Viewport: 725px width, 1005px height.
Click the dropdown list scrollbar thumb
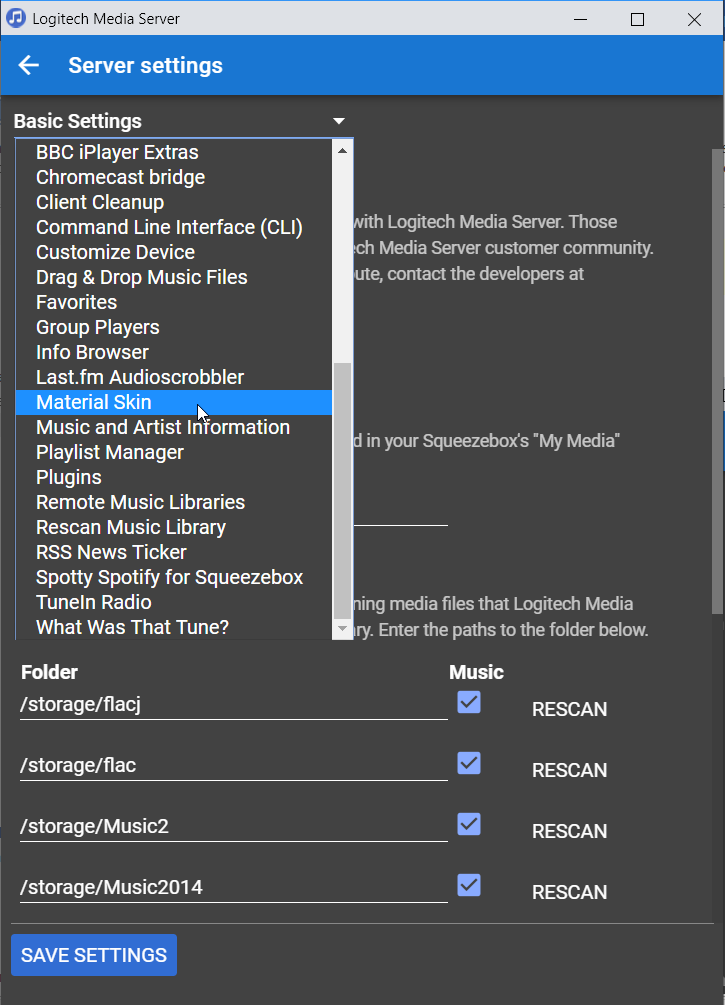click(343, 490)
